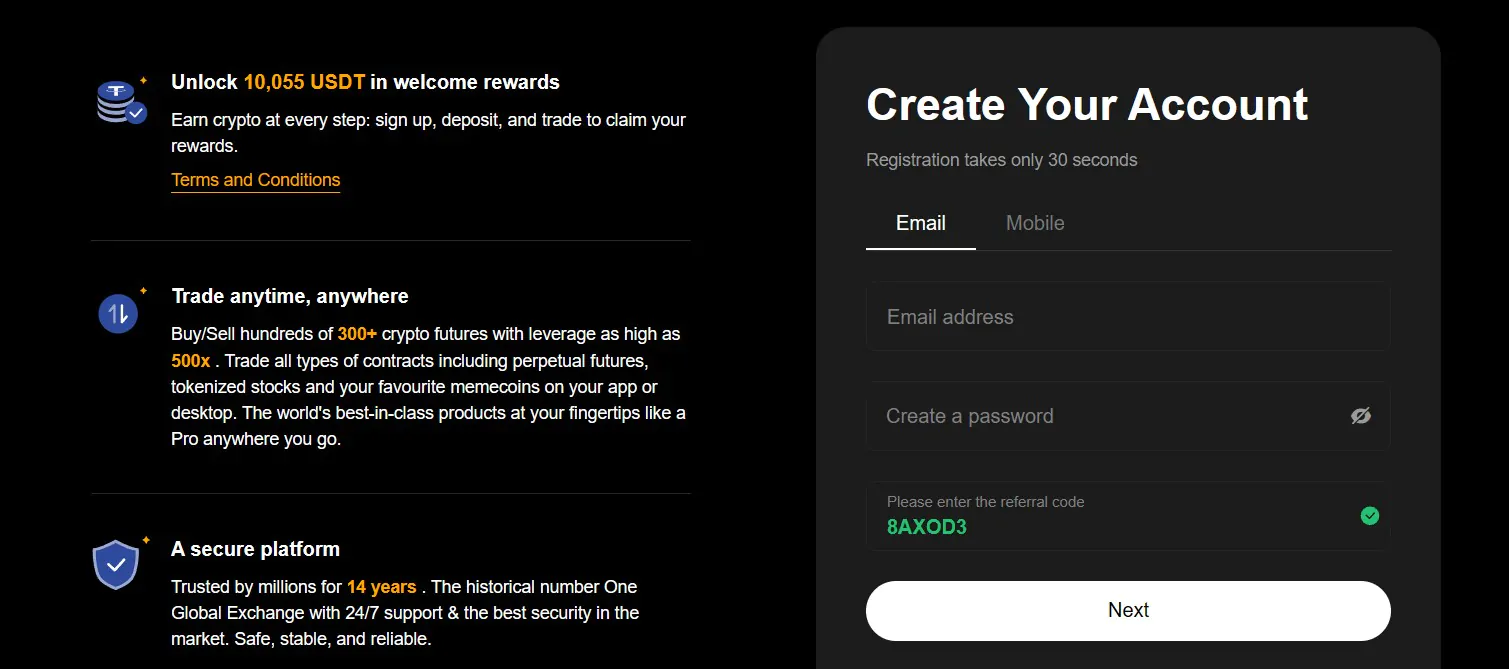Click the A secure platform heading

point(255,549)
